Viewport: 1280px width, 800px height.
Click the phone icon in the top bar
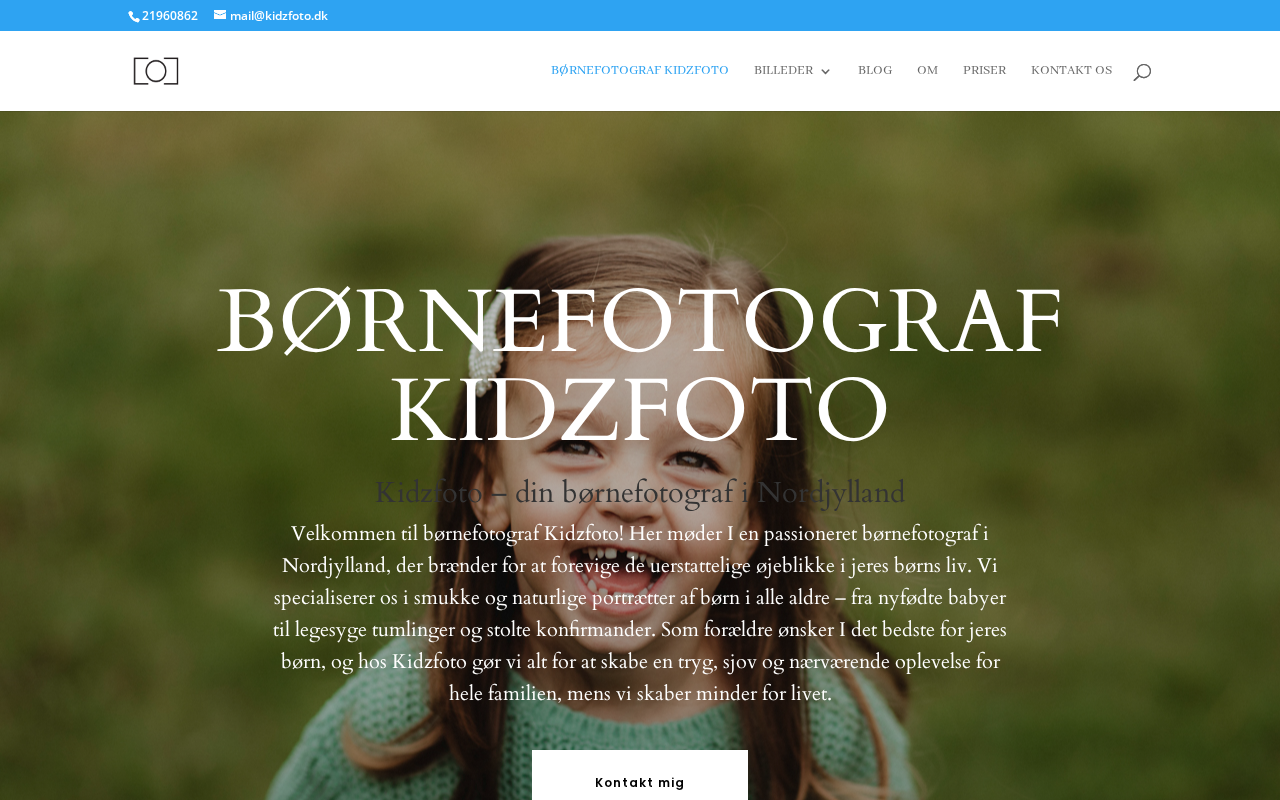tap(133, 16)
